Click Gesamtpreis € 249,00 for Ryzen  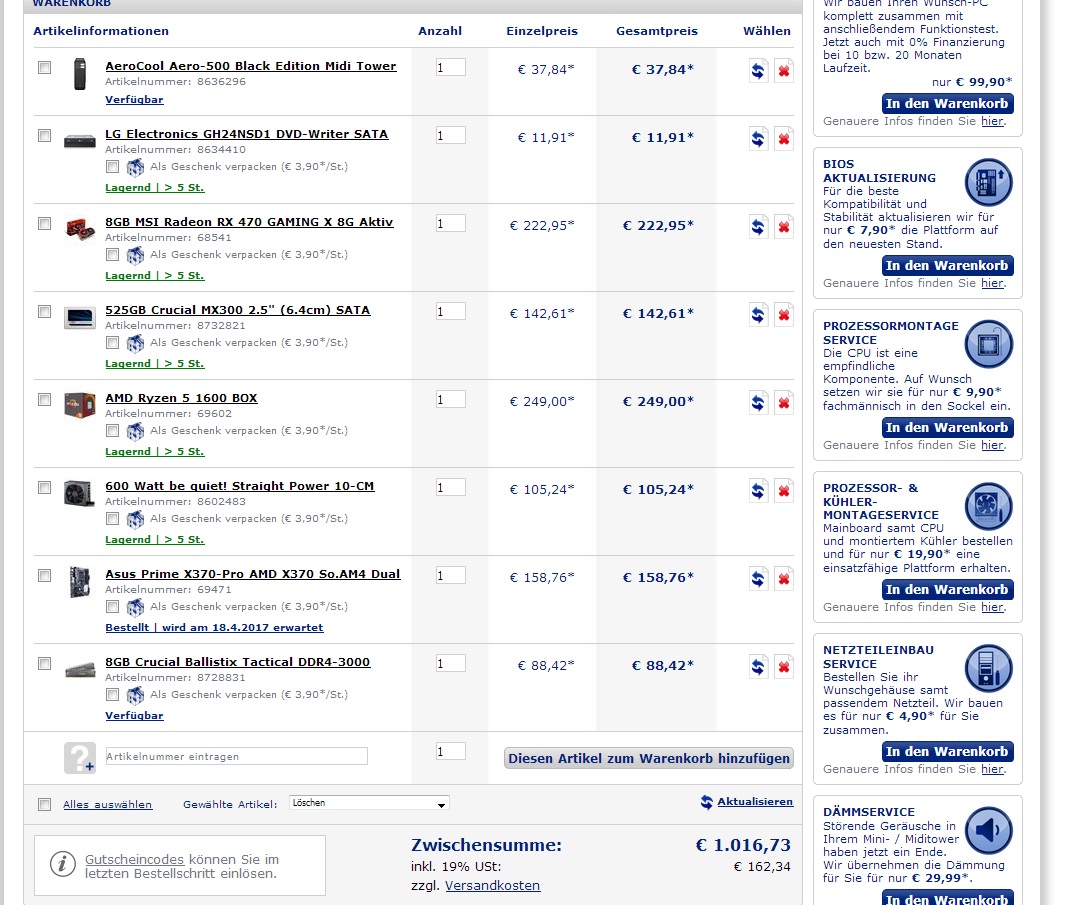click(658, 401)
